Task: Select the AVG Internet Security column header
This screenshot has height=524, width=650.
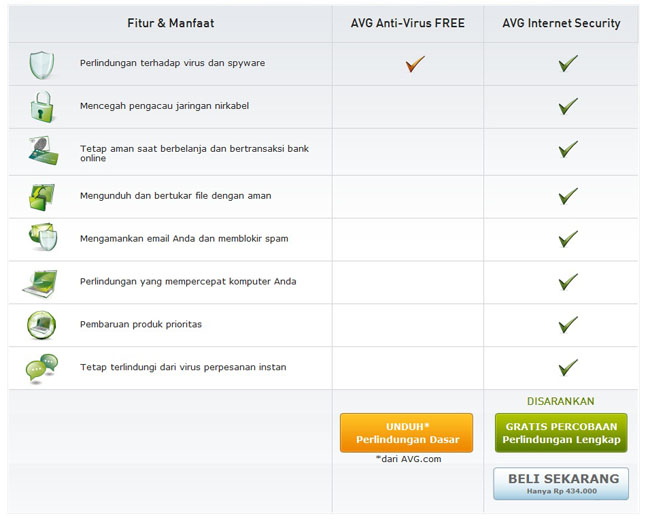Action: [x=561, y=23]
